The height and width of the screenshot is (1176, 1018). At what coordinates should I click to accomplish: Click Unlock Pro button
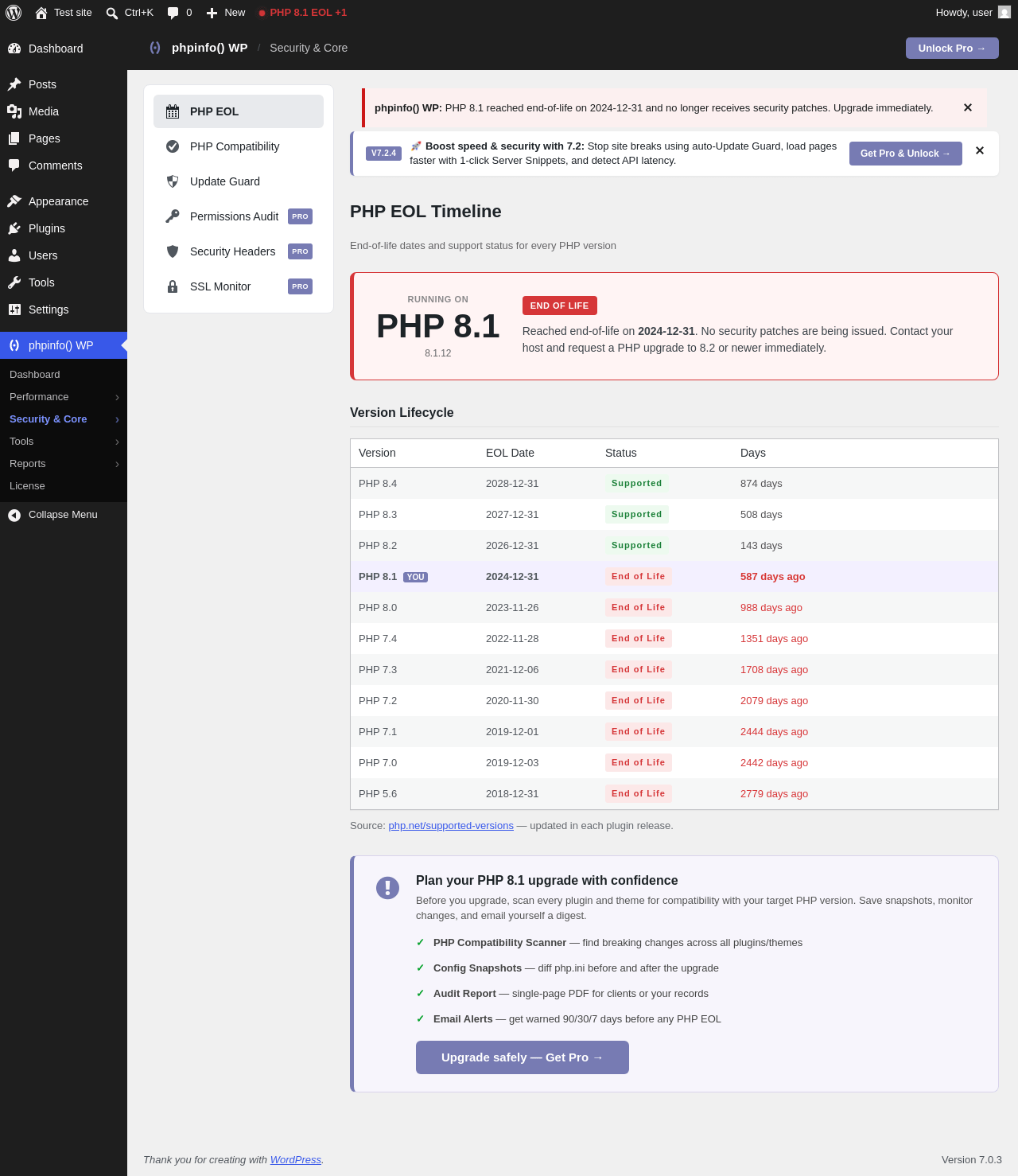coord(952,48)
